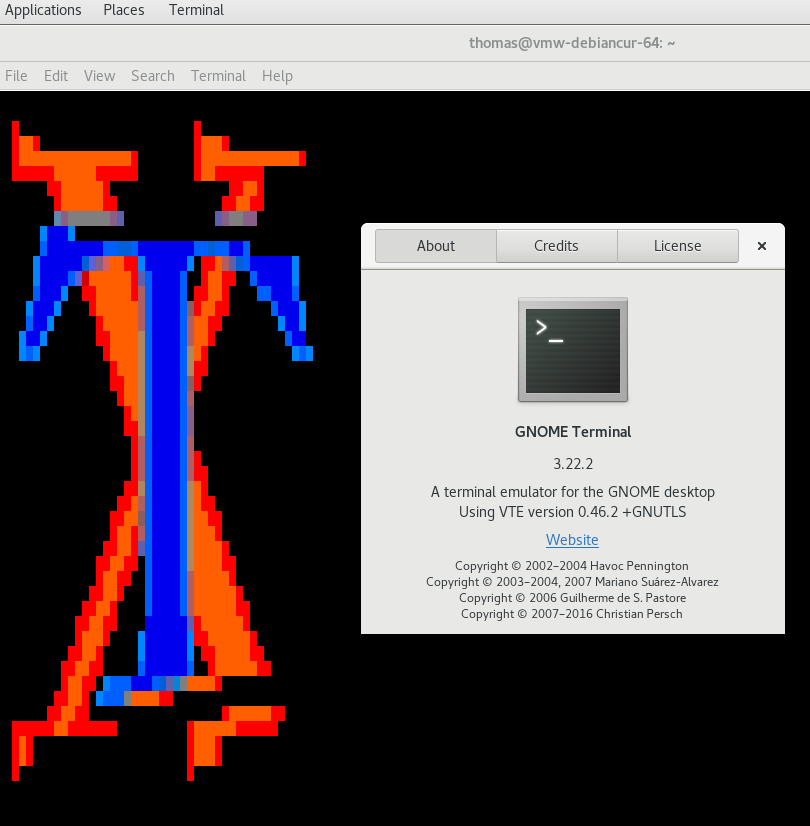Click the version number 3.22.2 text
The image size is (810, 826).
pos(572,464)
